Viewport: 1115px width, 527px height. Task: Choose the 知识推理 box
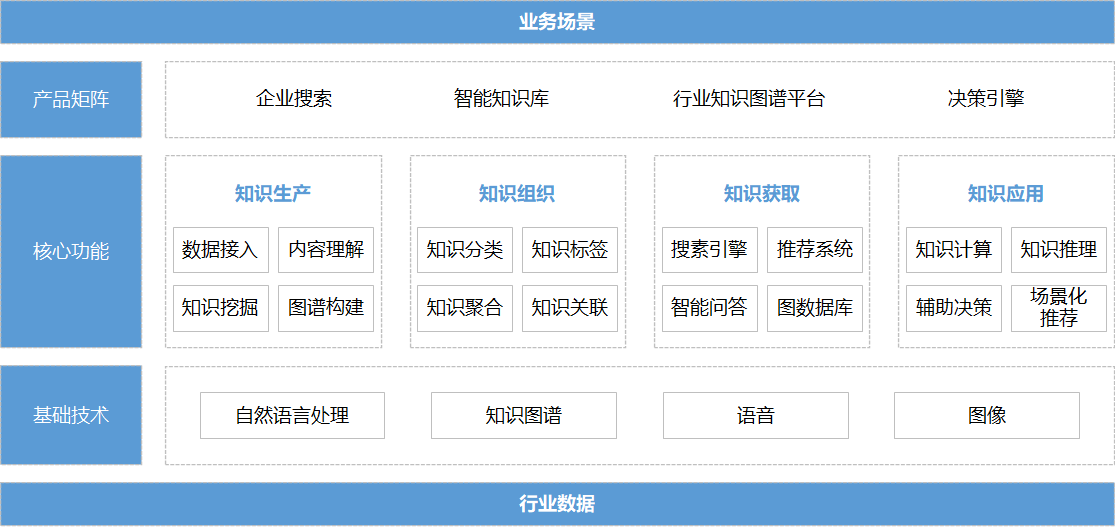click(1059, 250)
